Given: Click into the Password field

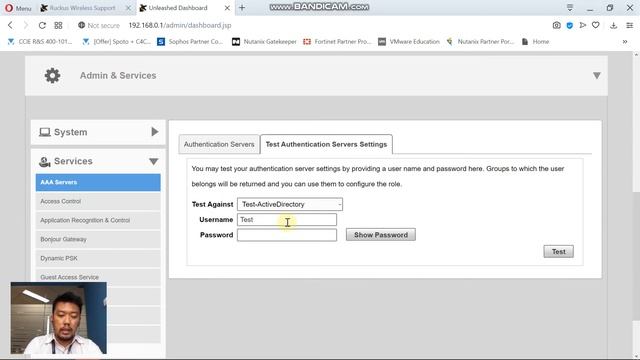Looking at the screenshot, I should tap(287, 235).
